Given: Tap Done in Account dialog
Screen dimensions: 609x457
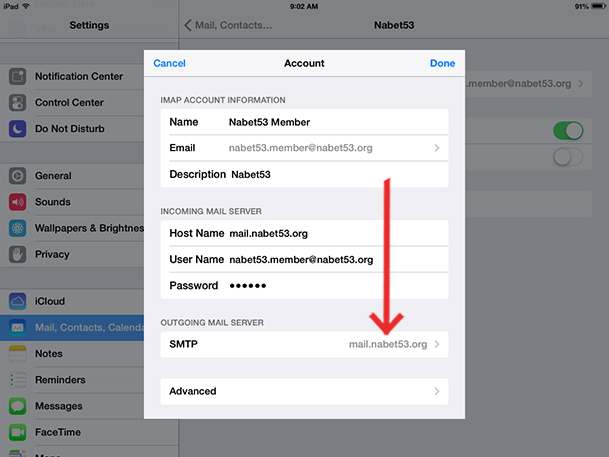Looking at the screenshot, I should coord(442,63).
